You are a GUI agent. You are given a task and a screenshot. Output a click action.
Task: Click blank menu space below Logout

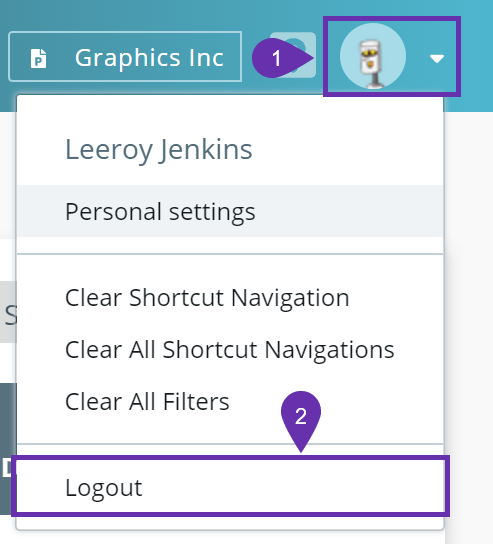pyautogui.click(x=230, y=523)
